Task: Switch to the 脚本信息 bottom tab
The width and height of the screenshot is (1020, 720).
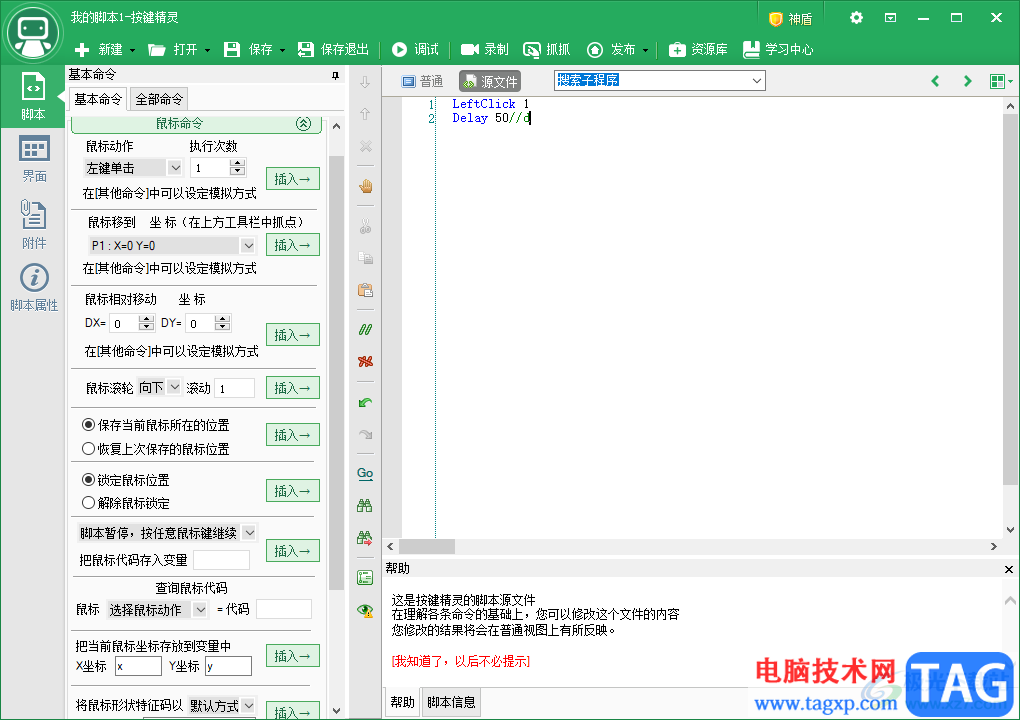Action: (x=451, y=702)
